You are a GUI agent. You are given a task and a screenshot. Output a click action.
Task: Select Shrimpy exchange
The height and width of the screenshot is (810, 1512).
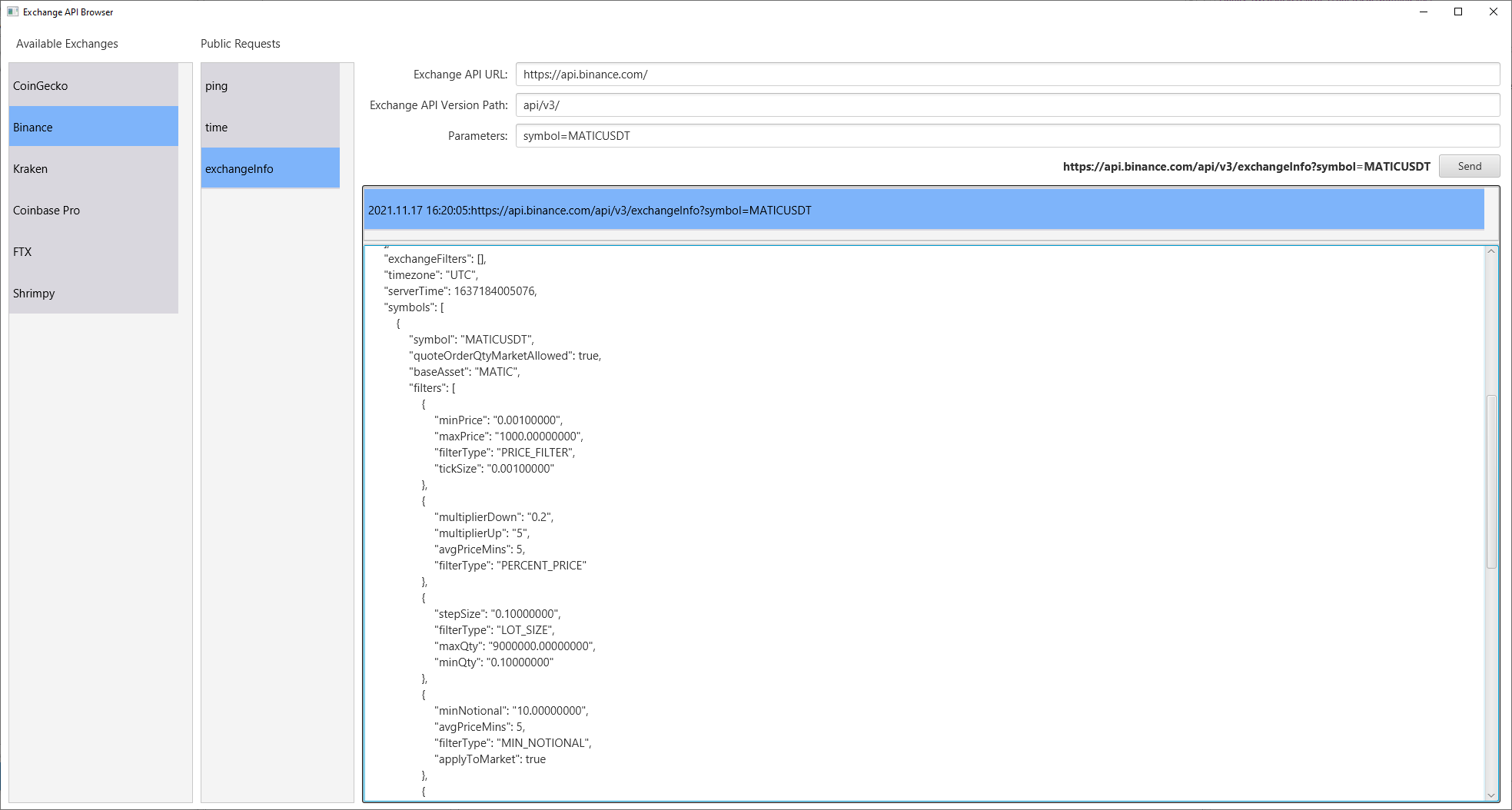click(94, 294)
